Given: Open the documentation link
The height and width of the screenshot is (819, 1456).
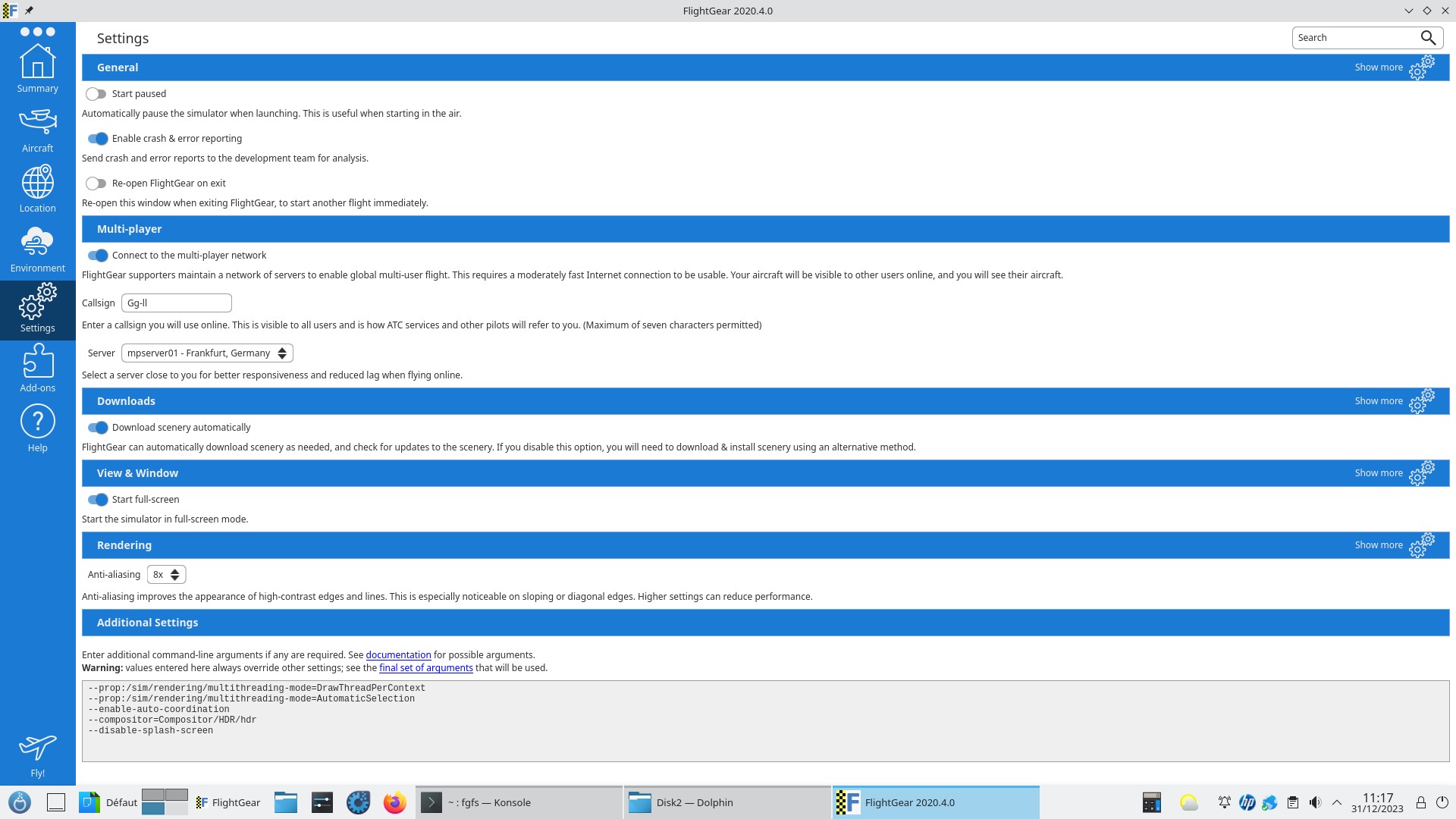Looking at the screenshot, I should pyautogui.click(x=398, y=655).
